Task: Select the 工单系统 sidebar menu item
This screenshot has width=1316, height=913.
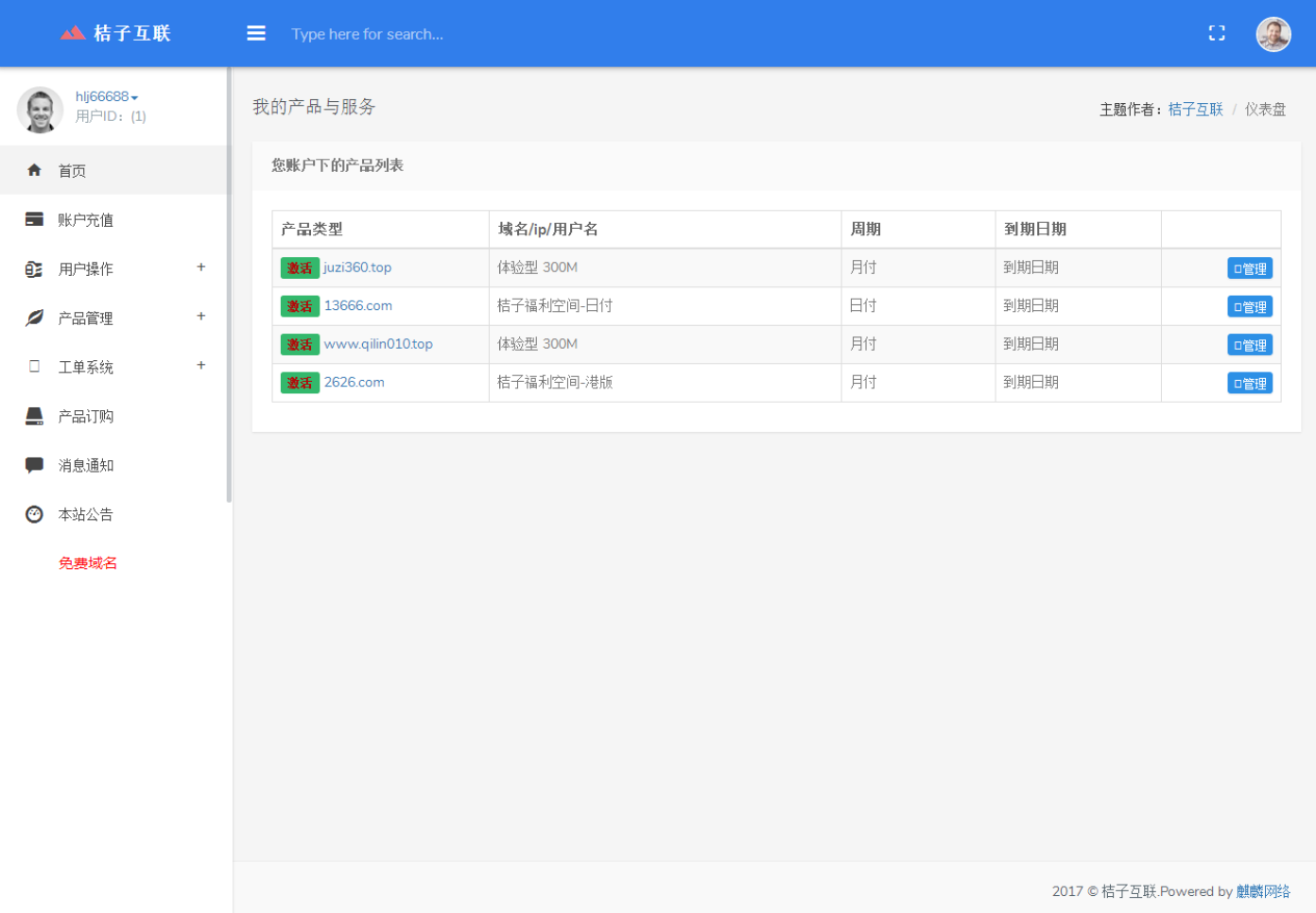Action: pos(86,367)
